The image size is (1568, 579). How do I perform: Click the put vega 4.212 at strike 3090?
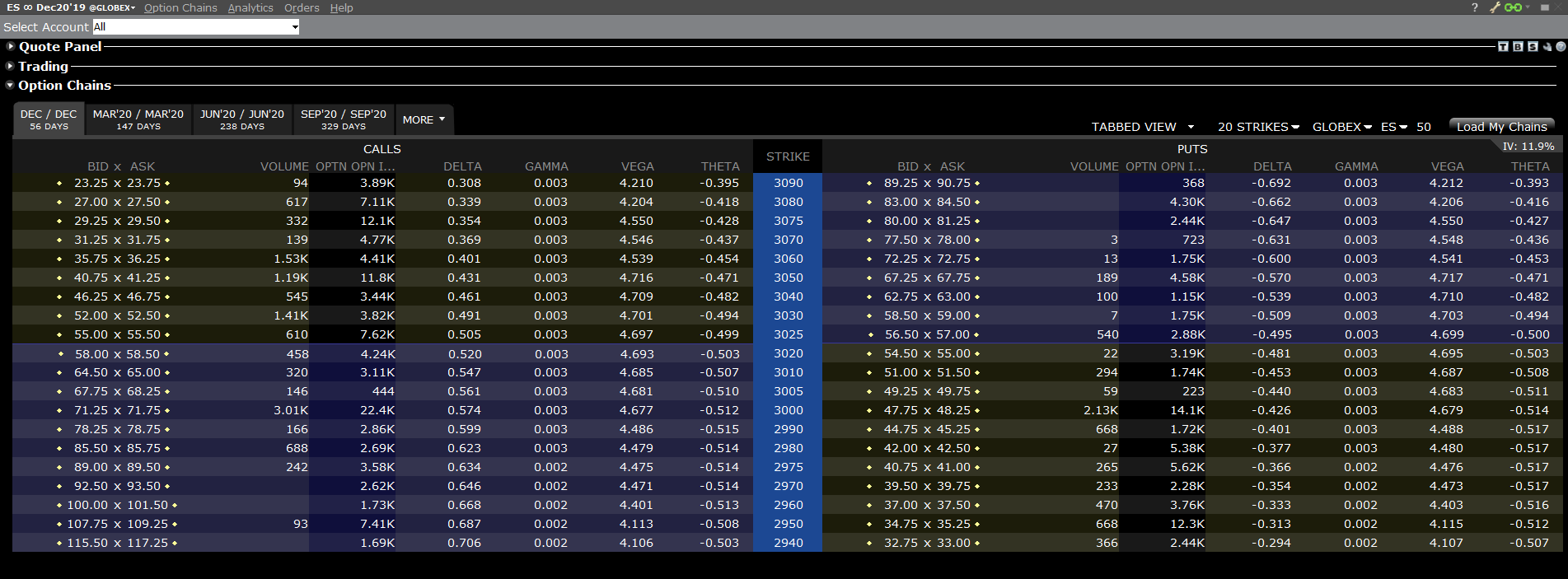click(x=1446, y=183)
